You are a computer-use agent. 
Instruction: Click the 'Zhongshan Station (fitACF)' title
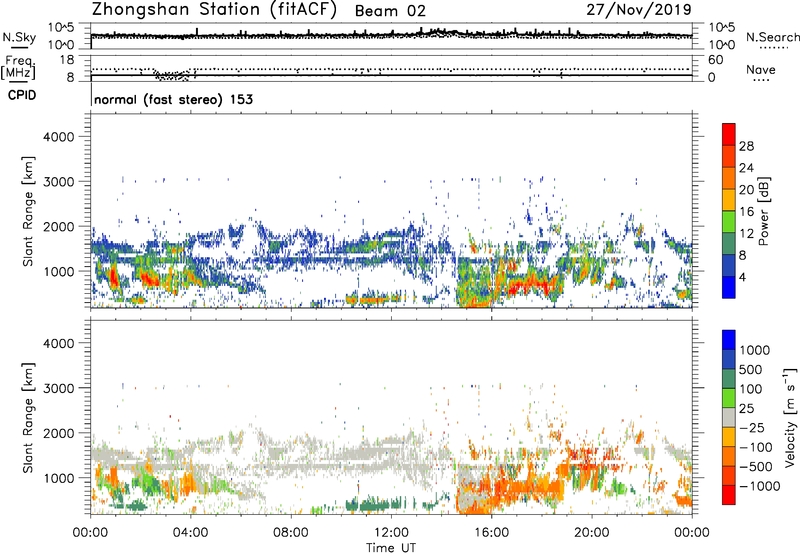click(214, 10)
